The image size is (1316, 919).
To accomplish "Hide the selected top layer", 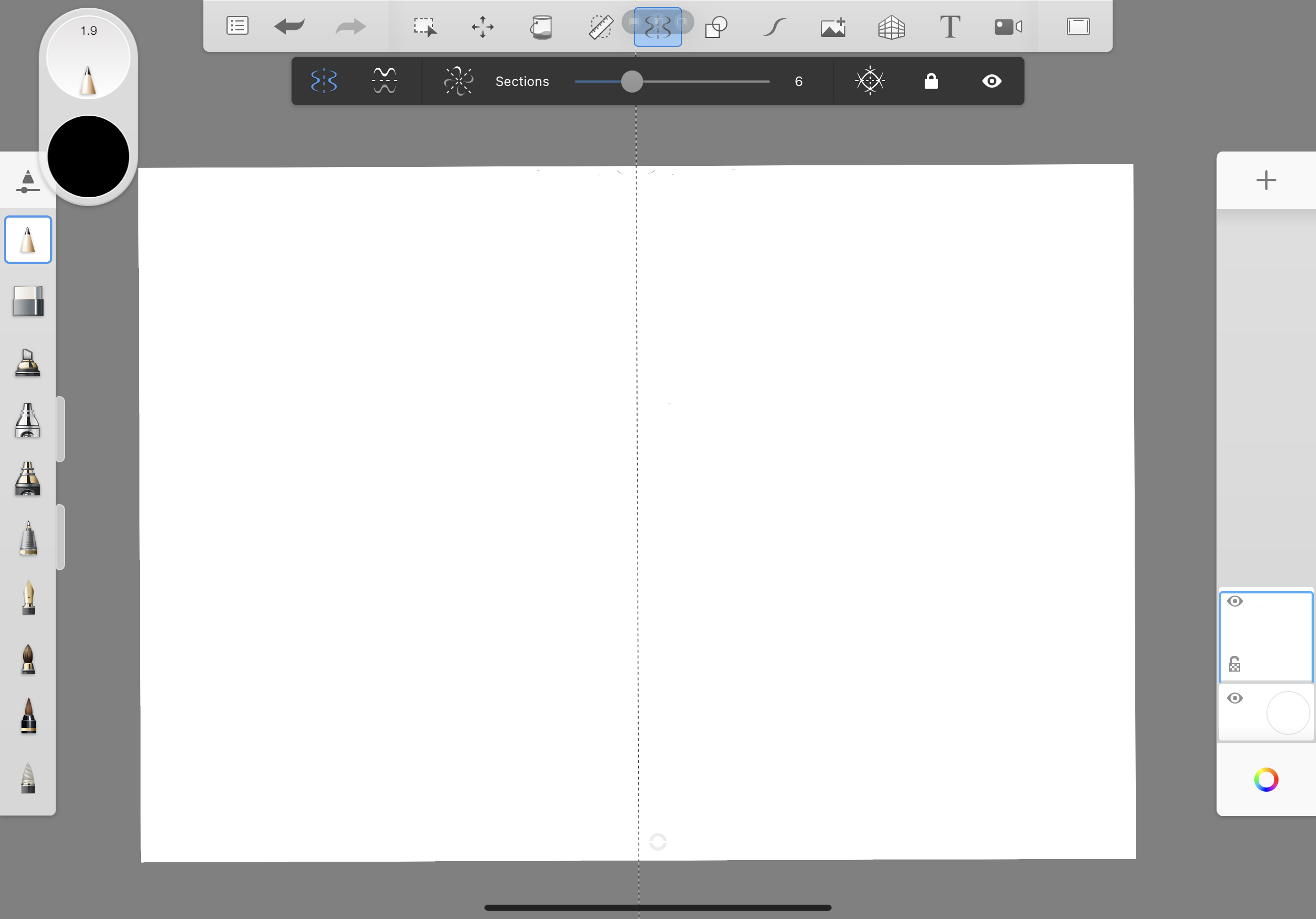I will 1235,601.
